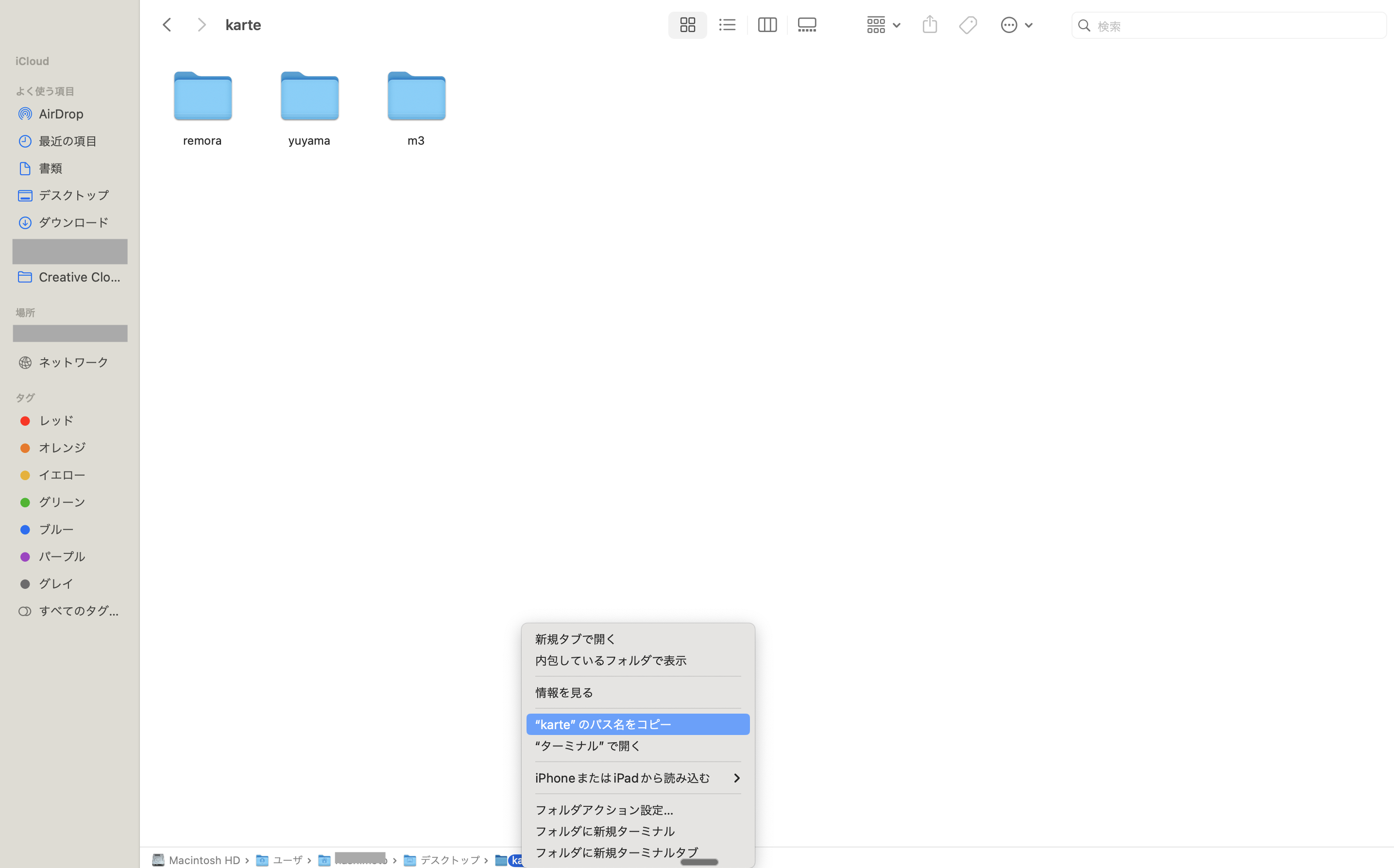Open the group-by dropdown in toolbar
This screenshot has width=1394, height=868.
point(883,25)
